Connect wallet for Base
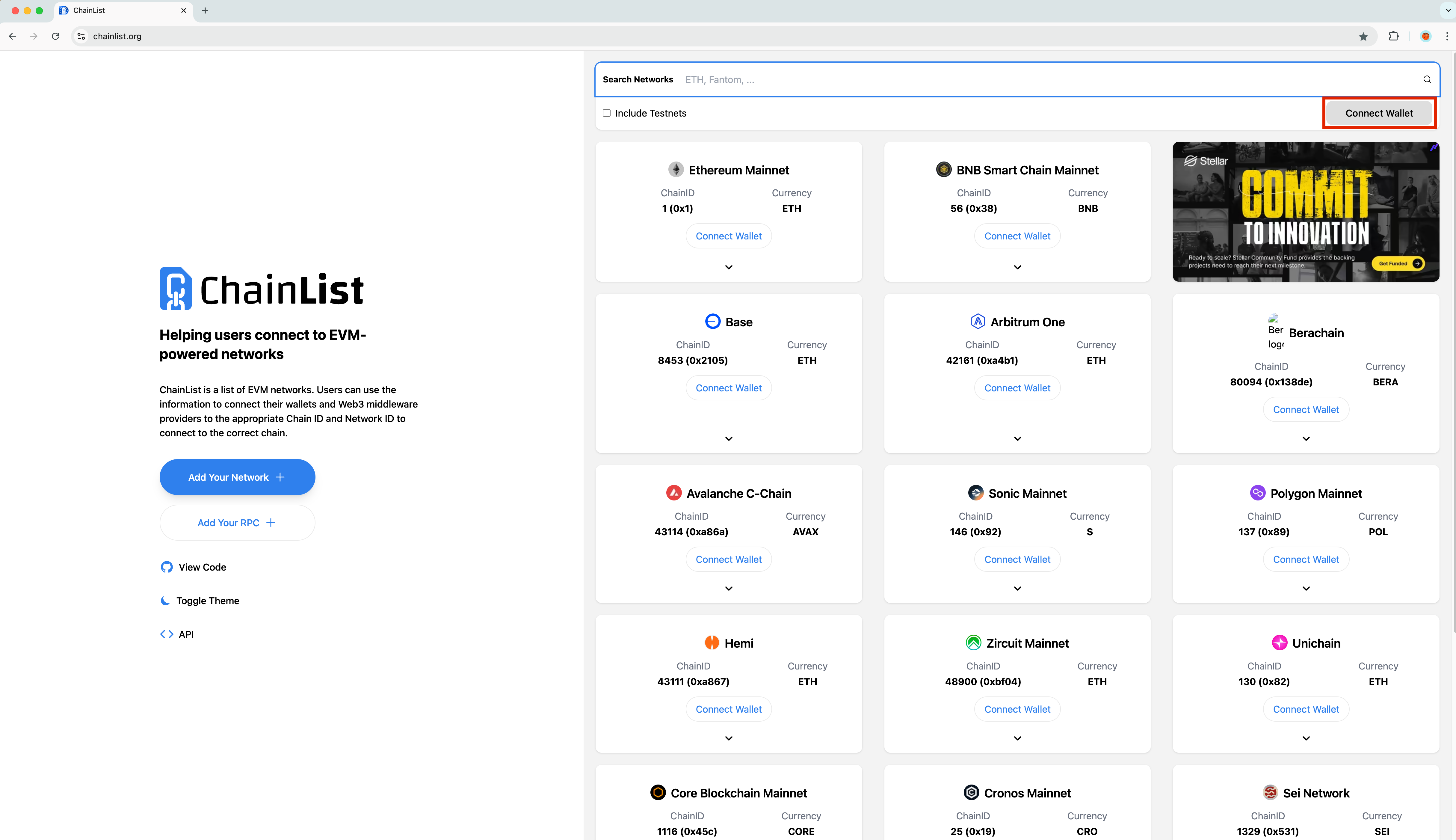This screenshot has width=1456, height=840. pyautogui.click(x=729, y=388)
